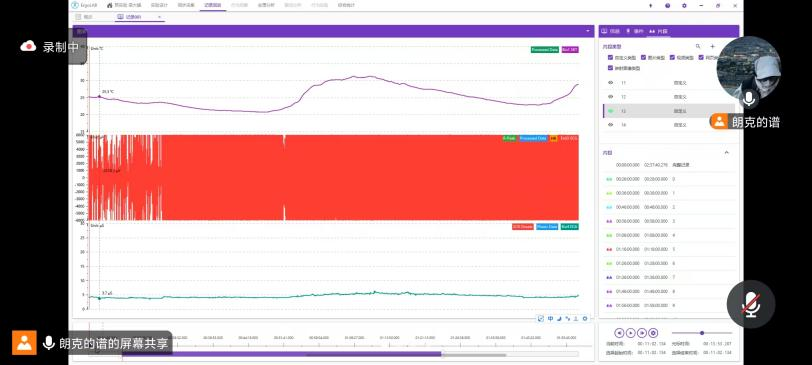Viewport: 812px width, 365px height.
Task: Click the step backward playback button
Action: click(619, 333)
